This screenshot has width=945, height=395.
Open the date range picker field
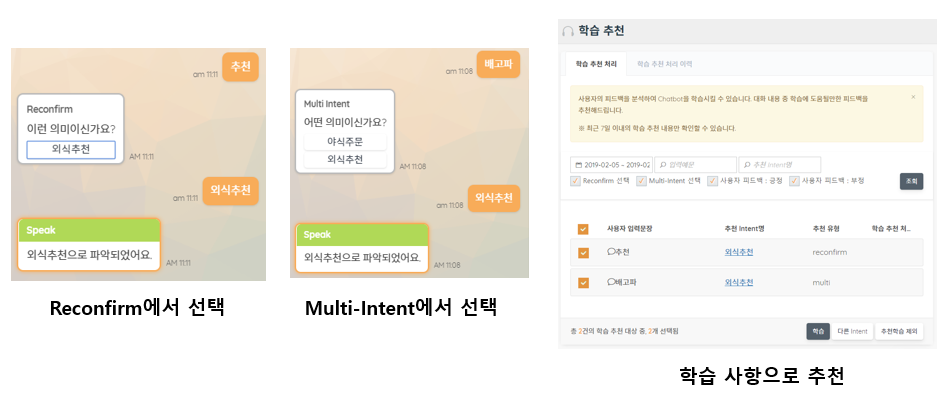(x=611, y=165)
